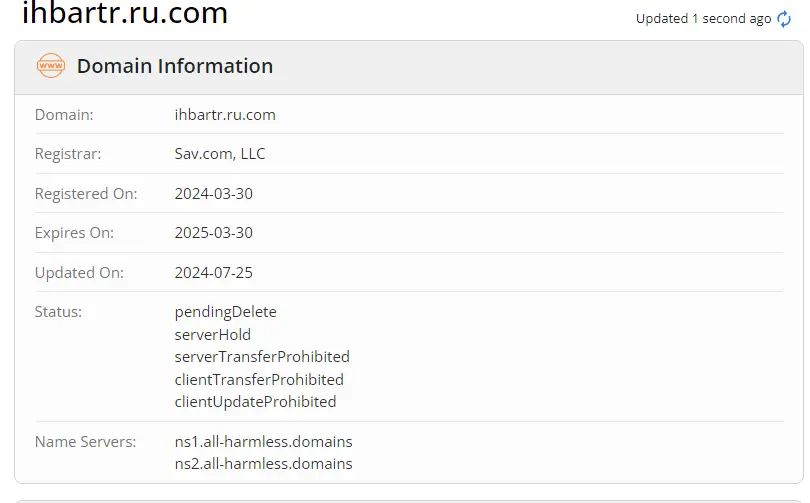Click the clientTransferProhibited status entry
Screen dimensions: 810x503
tap(259, 380)
